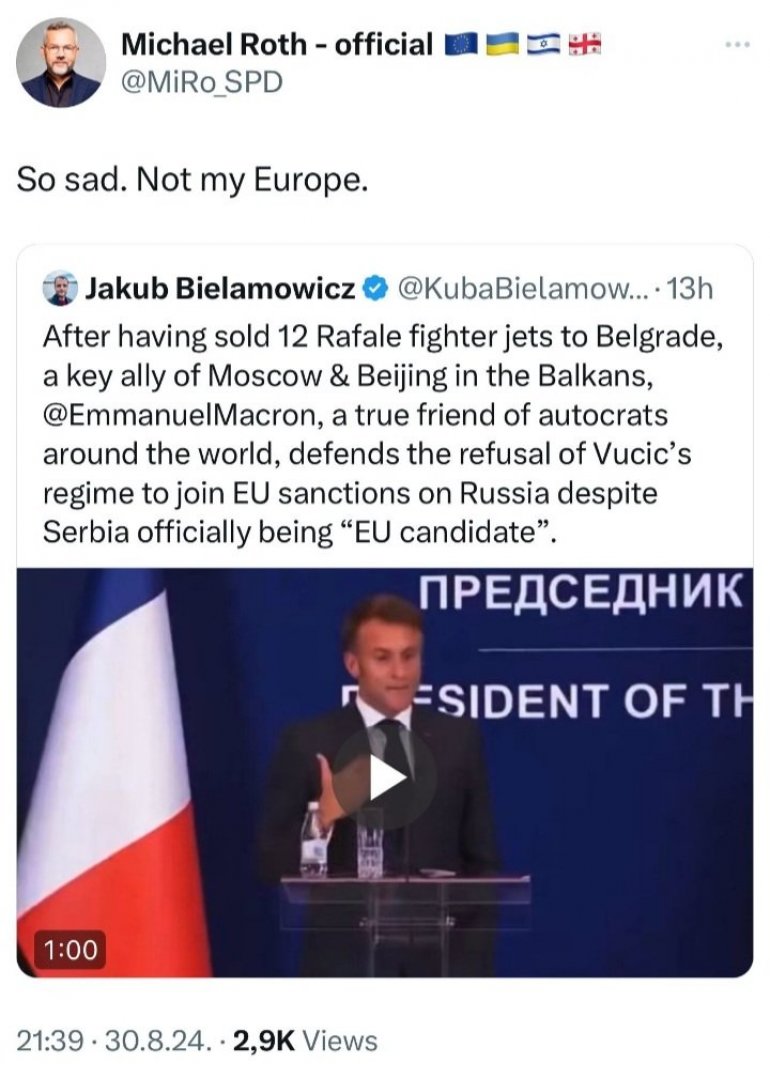The image size is (770, 1079).
Task: Click the 13h quoted tweet timestamp
Action: pyautogui.click(x=690, y=289)
